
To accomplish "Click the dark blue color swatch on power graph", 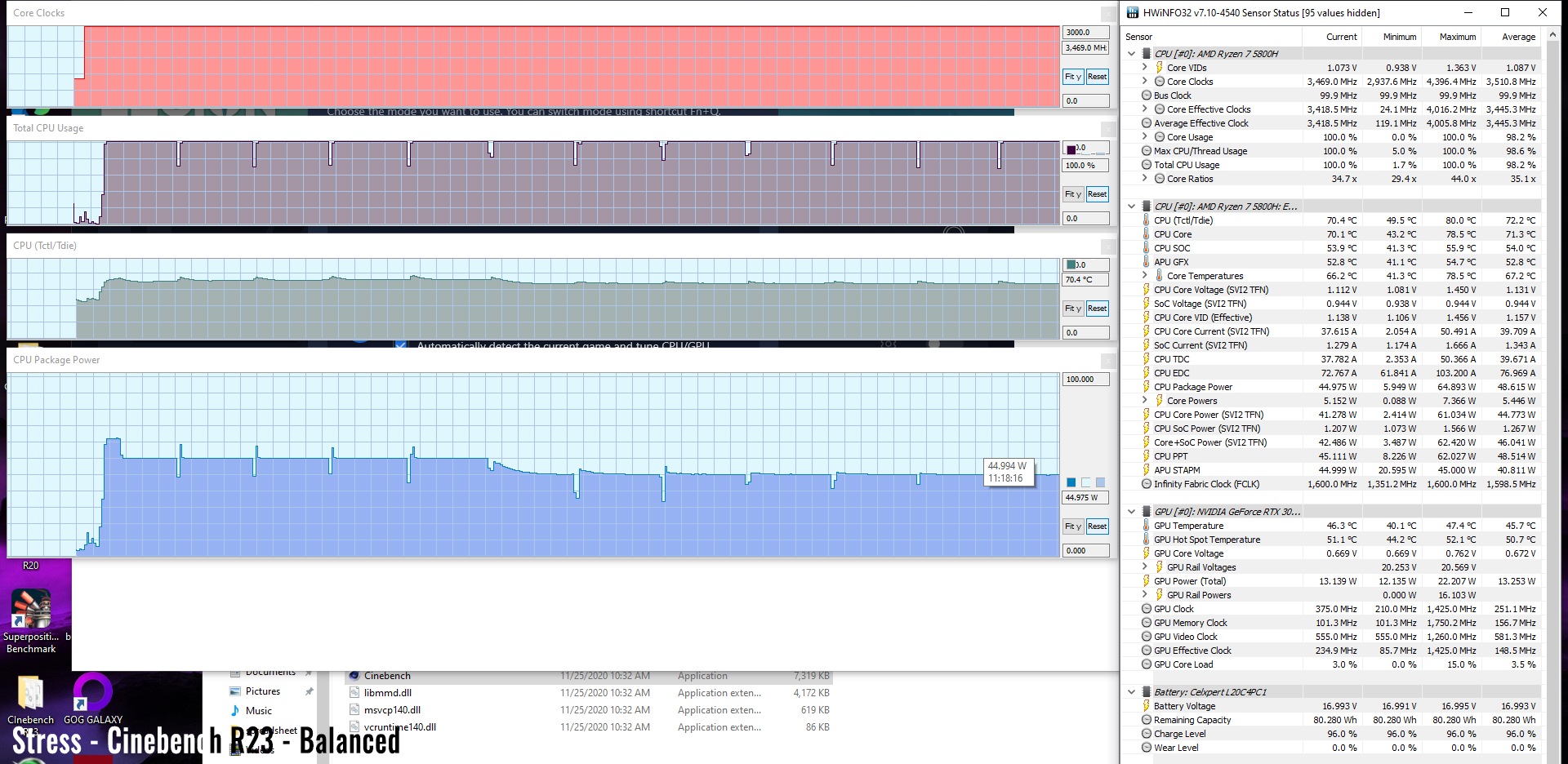I will pyautogui.click(x=1071, y=482).
